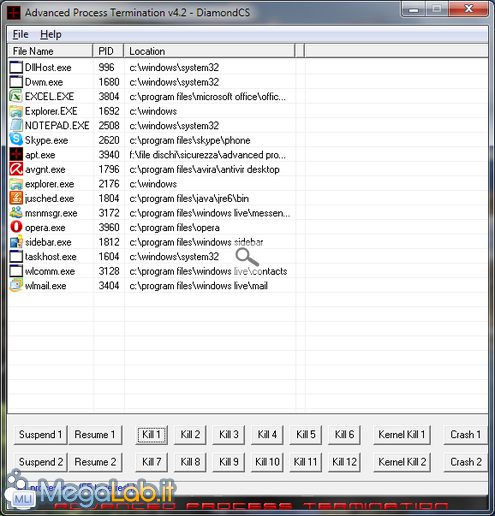Viewport: 495px width, 516px height.
Task: Click the Crash 2 button
Action: pos(465,462)
